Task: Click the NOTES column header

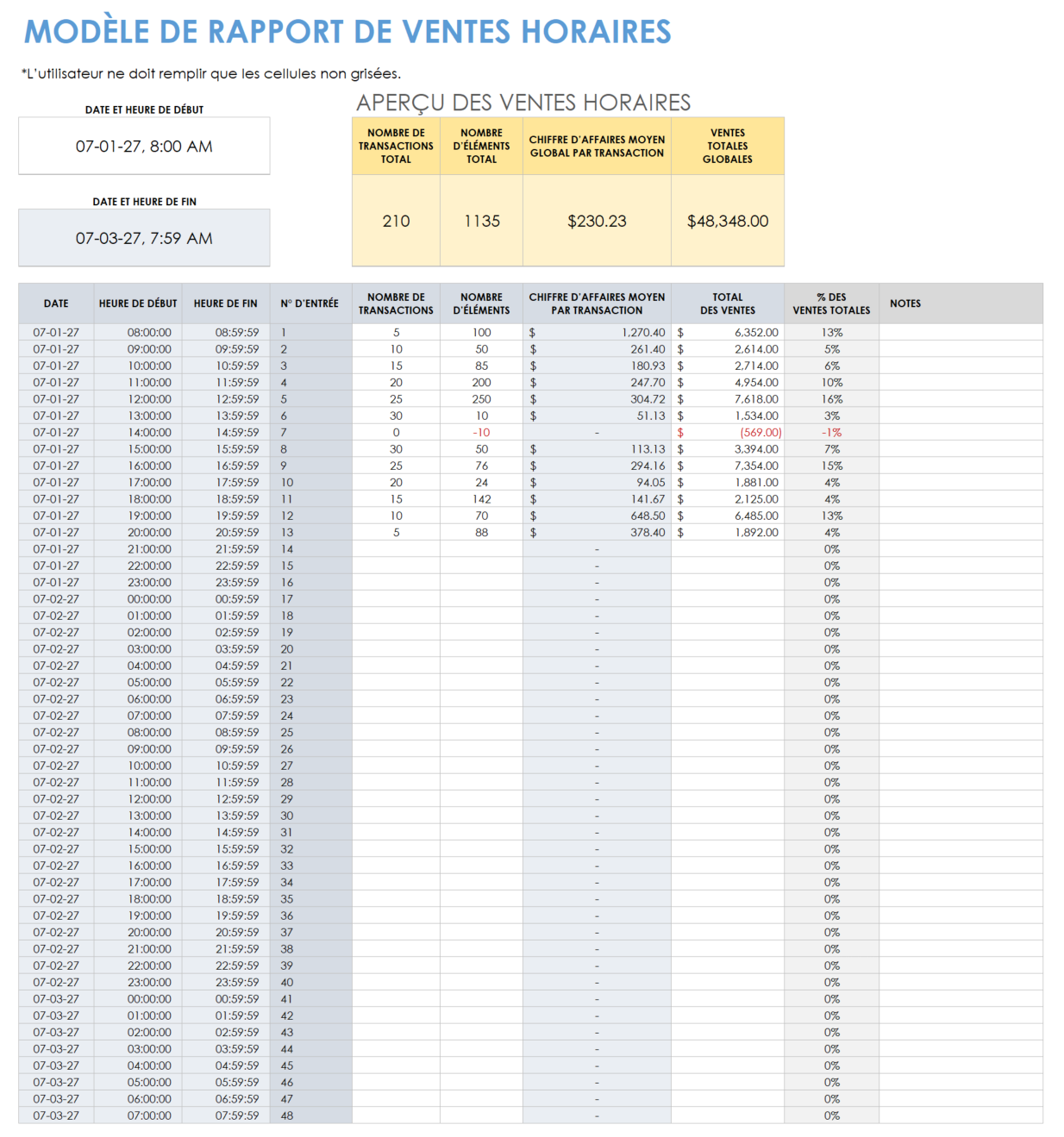Action: pyautogui.click(x=906, y=303)
